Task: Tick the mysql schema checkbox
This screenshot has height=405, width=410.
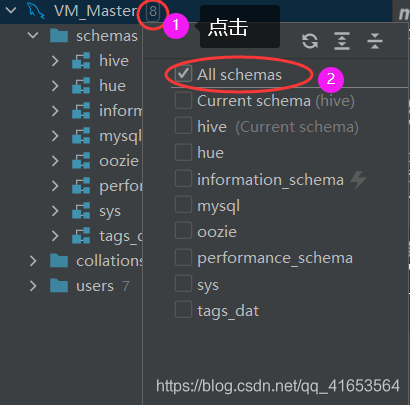Action: 183,205
